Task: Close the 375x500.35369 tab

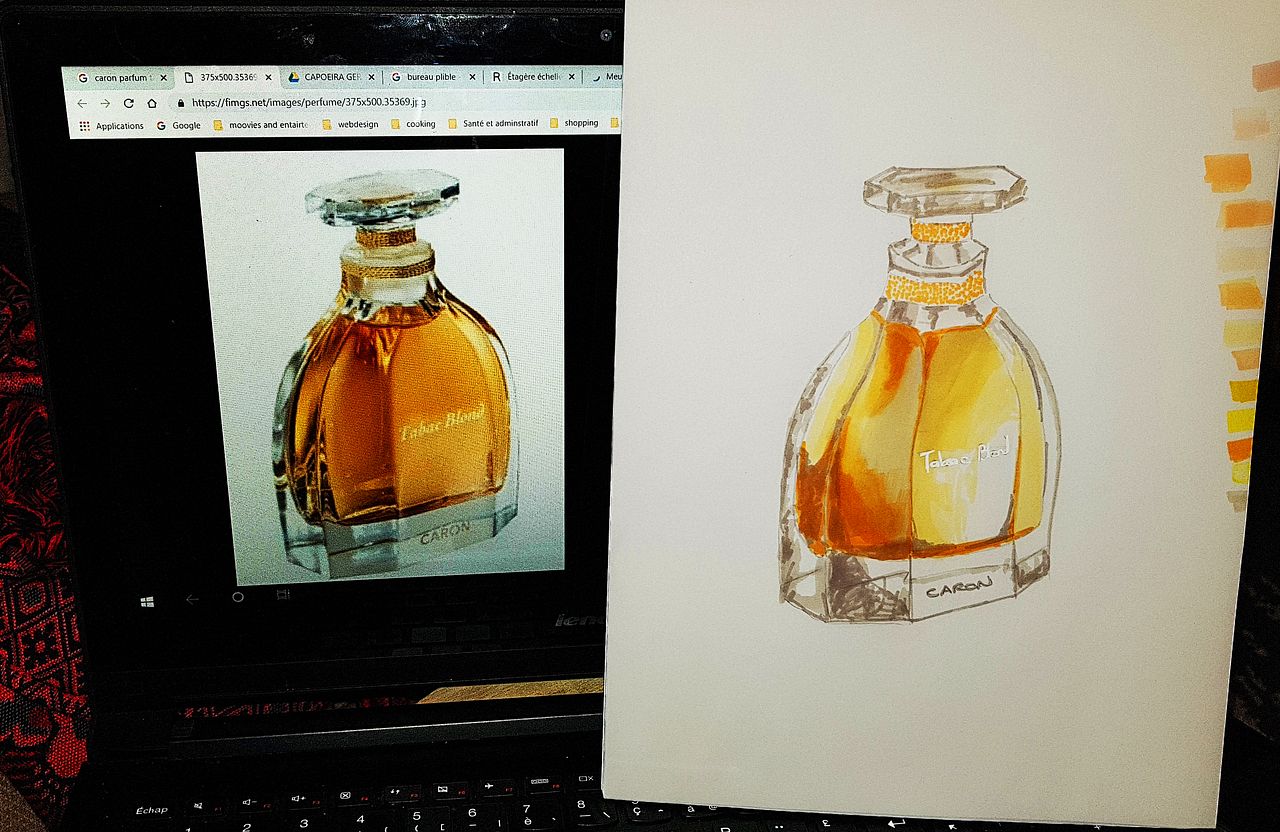Action: [x=268, y=77]
